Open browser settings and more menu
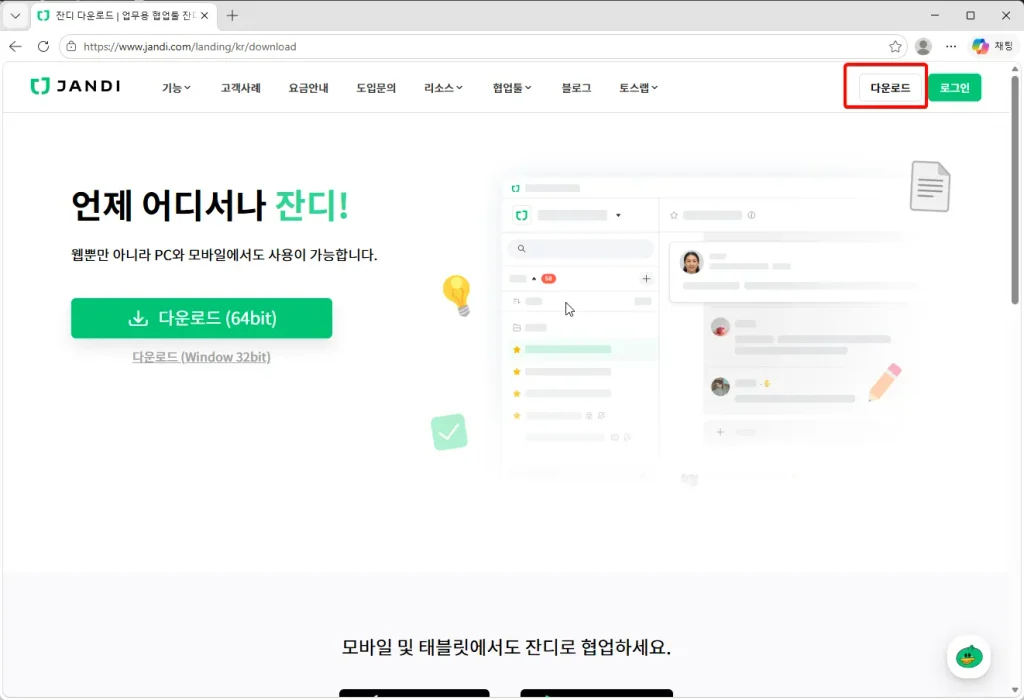The image size is (1024, 700). point(951,46)
